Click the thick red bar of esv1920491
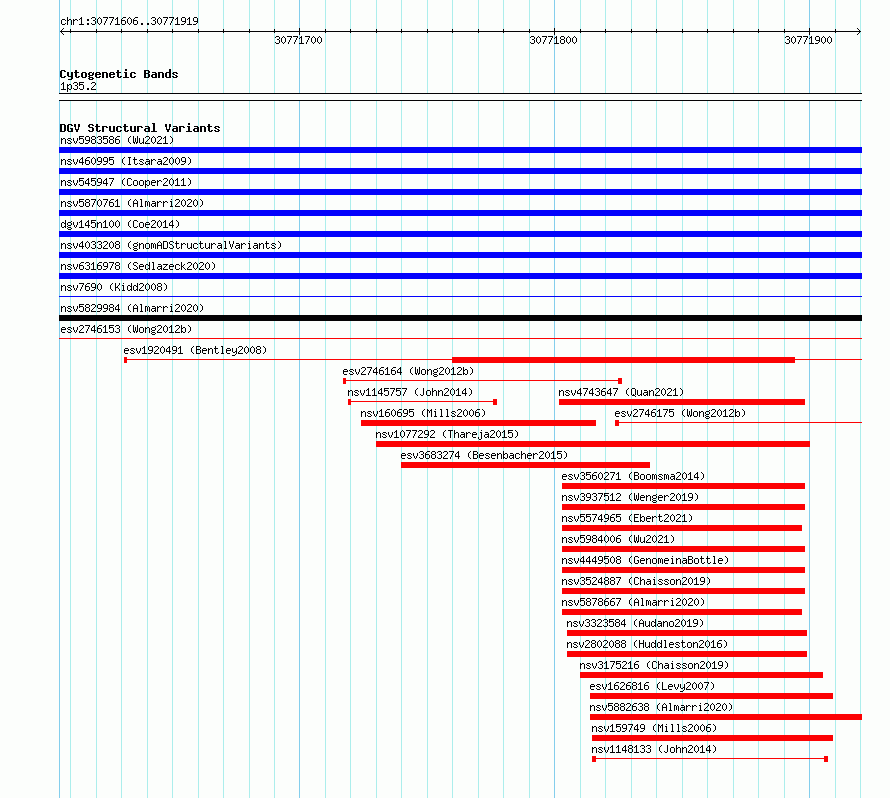 tap(623, 360)
